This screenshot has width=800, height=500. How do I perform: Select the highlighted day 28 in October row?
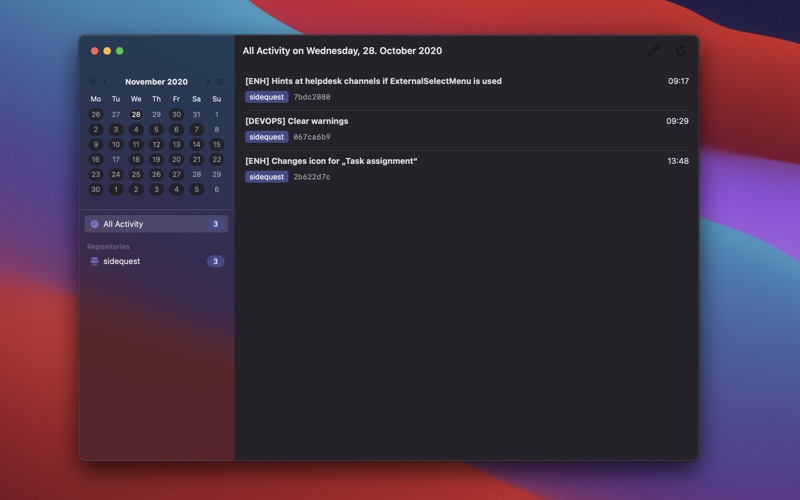point(136,114)
